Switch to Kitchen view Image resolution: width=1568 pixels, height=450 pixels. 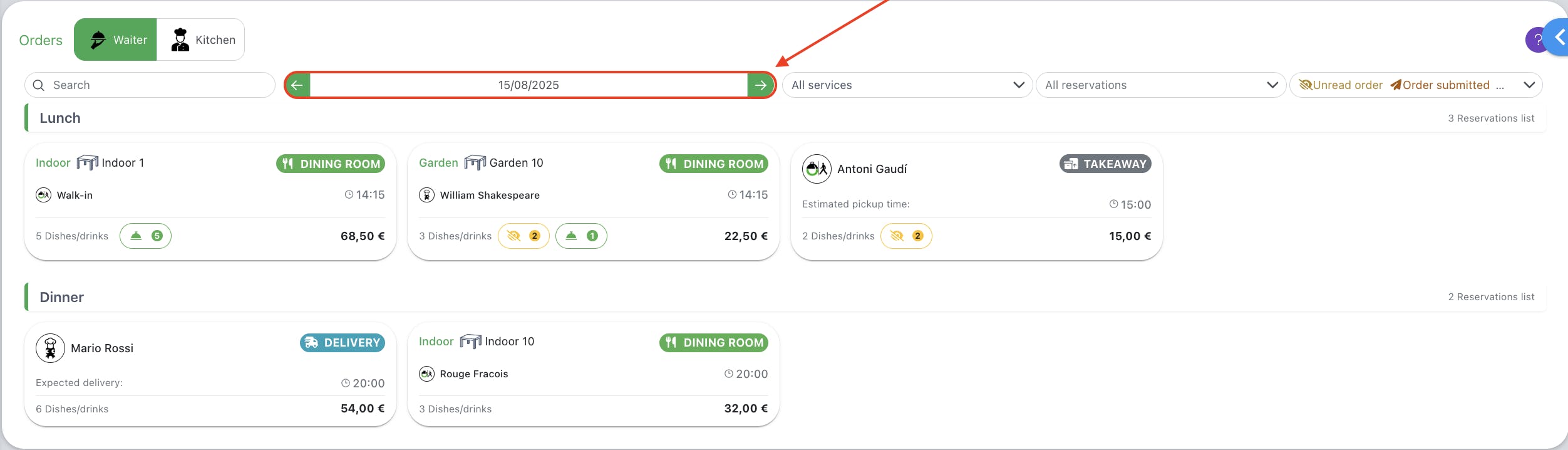[201, 39]
